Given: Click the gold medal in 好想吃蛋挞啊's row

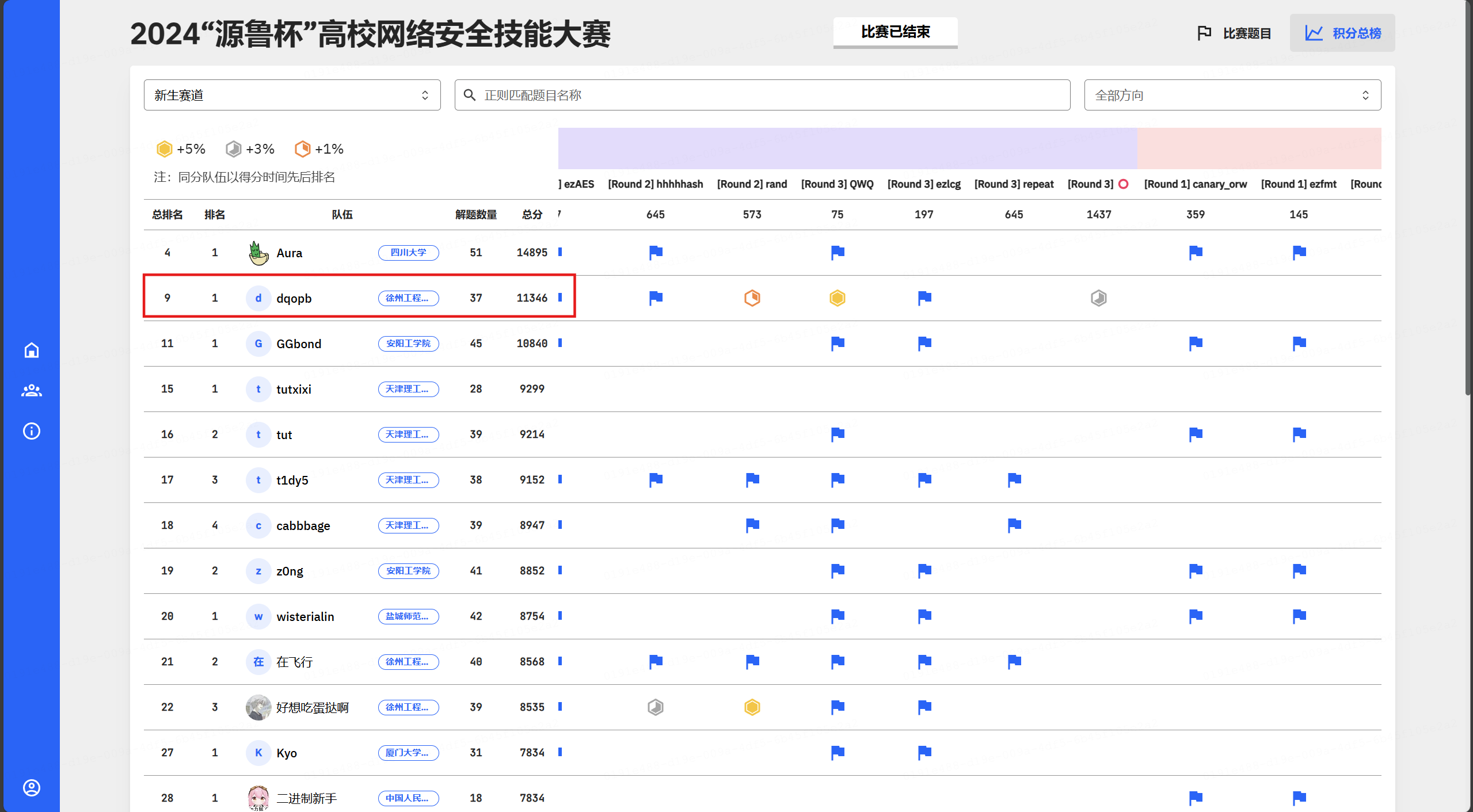Looking at the screenshot, I should click(x=752, y=707).
